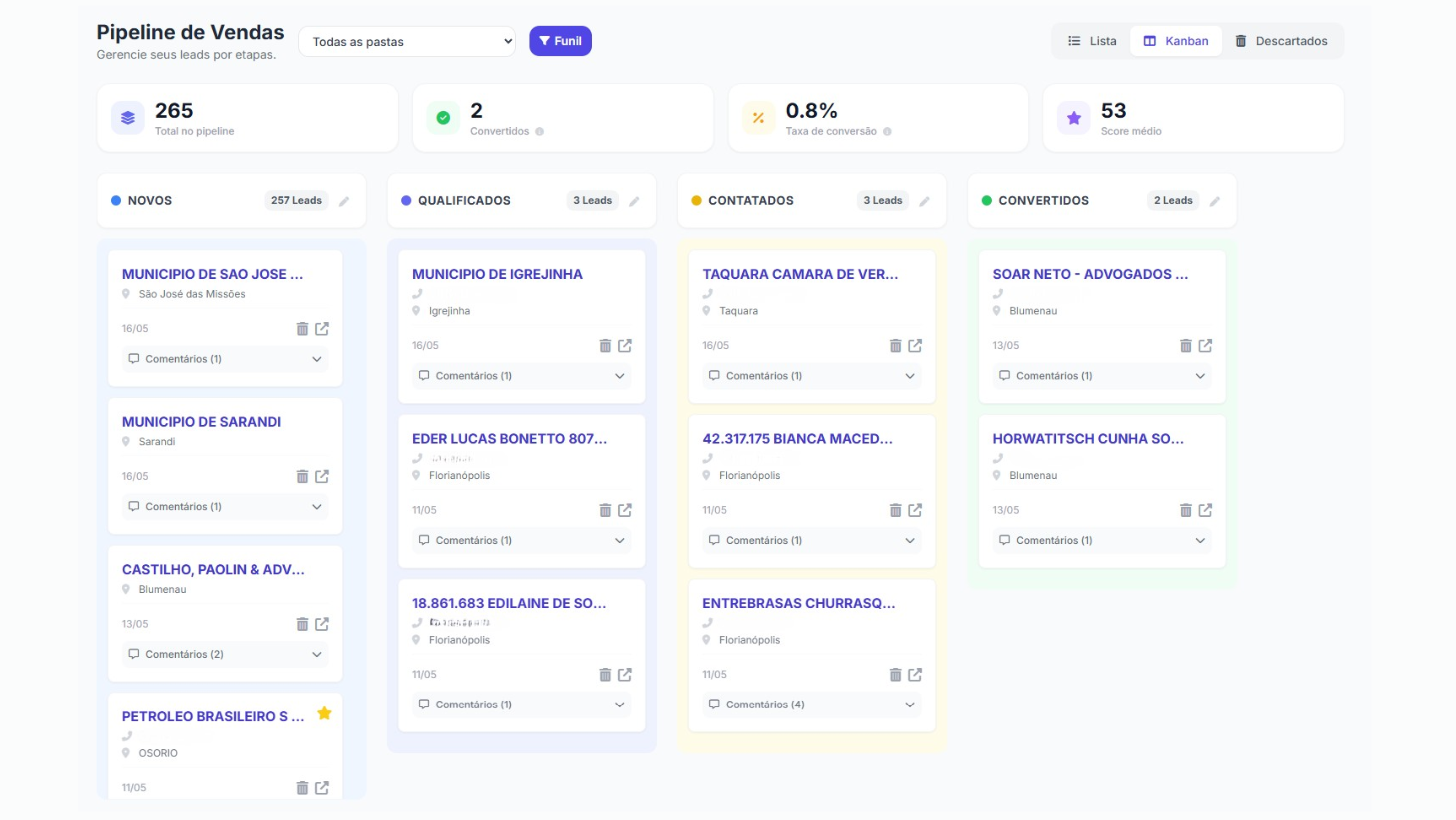Click the 3 Leads badge in CONTATADOS
This screenshot has width=1456, height=820.
tap(883, 201)
